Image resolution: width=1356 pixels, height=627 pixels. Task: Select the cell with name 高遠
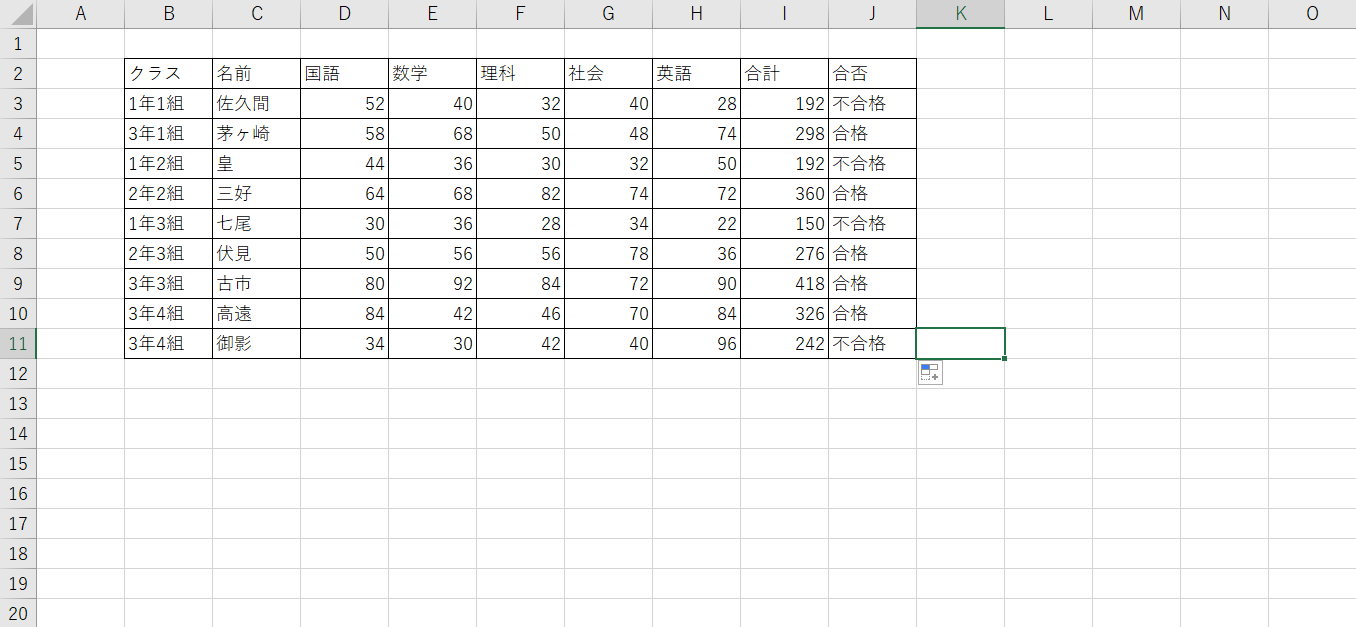257,314
